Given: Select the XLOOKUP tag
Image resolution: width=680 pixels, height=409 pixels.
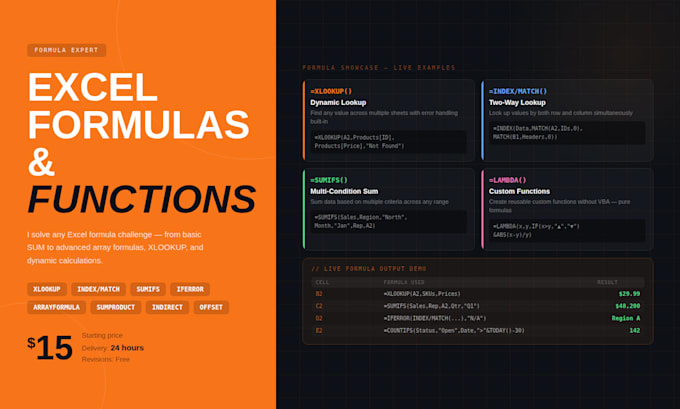Looking at the screenshot, I should [x=47, y=289].
